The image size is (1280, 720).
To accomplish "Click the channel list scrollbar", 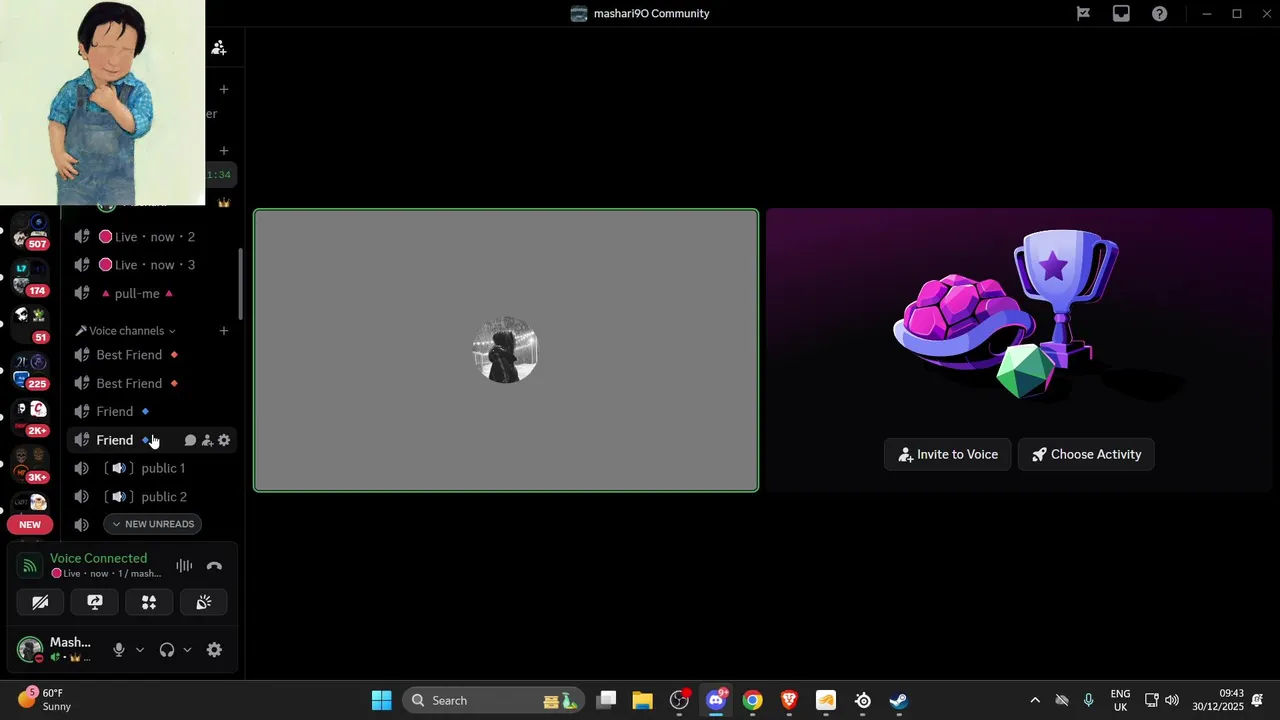I will coord(240,282).
